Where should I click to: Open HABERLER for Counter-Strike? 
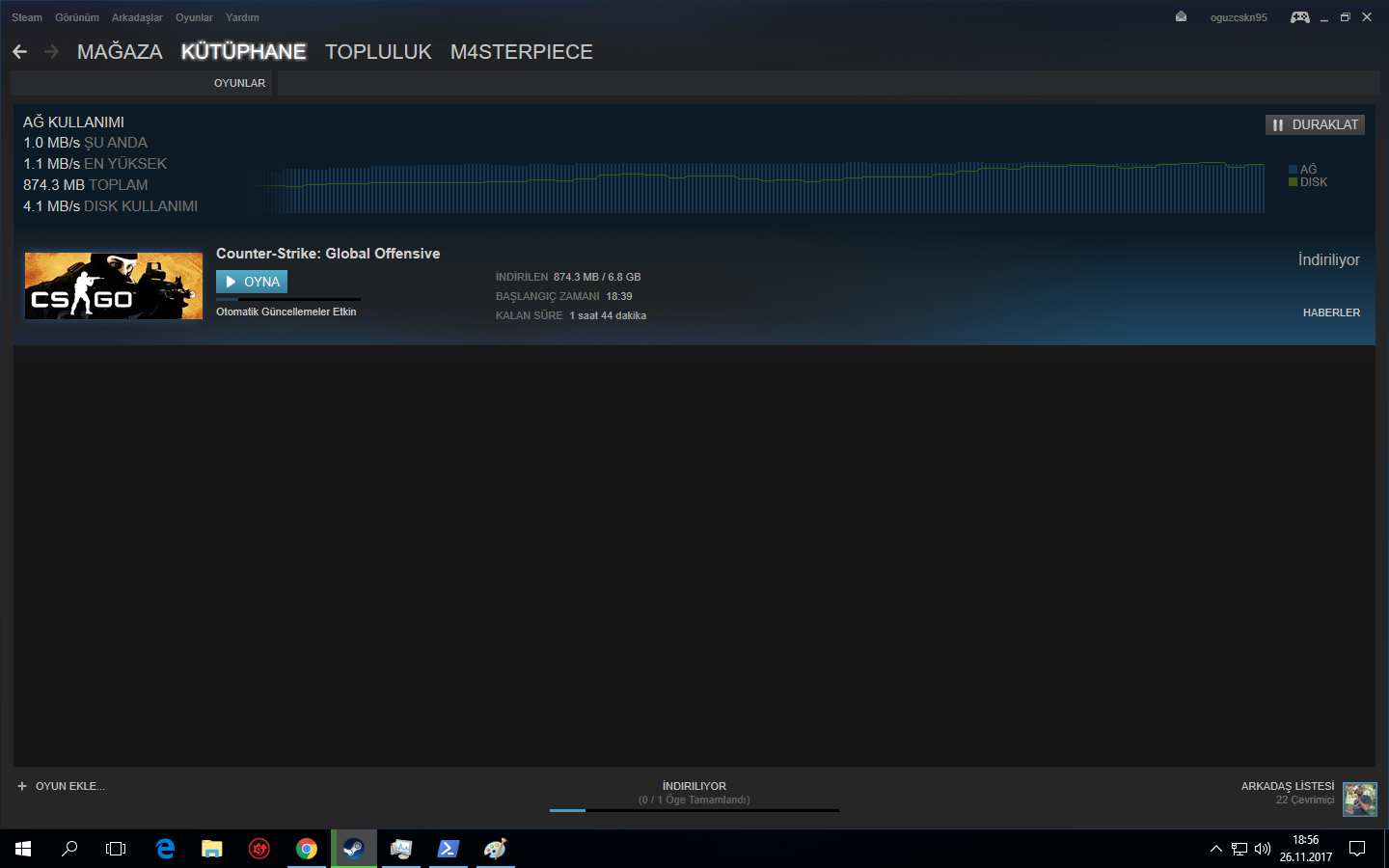pos(1331,312)
